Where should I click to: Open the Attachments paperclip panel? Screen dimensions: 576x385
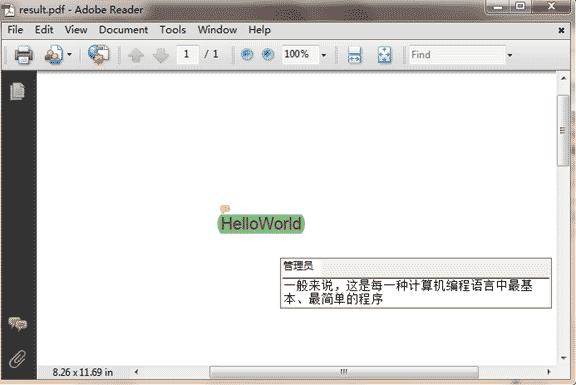[17, 359]
